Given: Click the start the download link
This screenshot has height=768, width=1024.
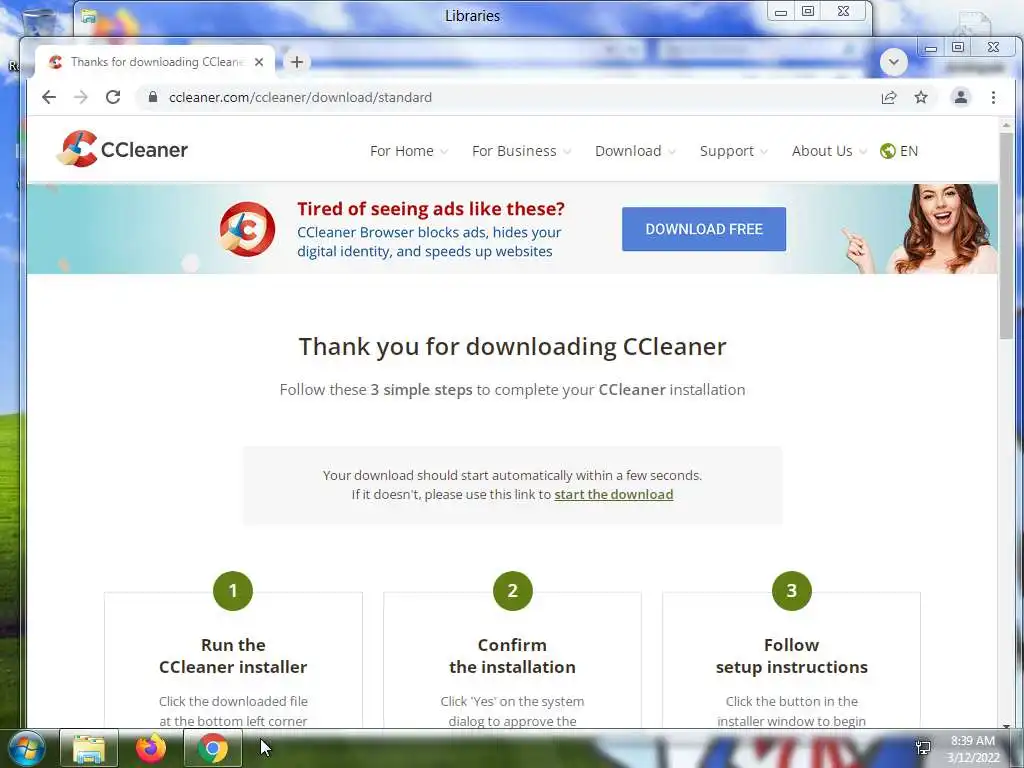Looking at the screenshot, I should point(613,494).
